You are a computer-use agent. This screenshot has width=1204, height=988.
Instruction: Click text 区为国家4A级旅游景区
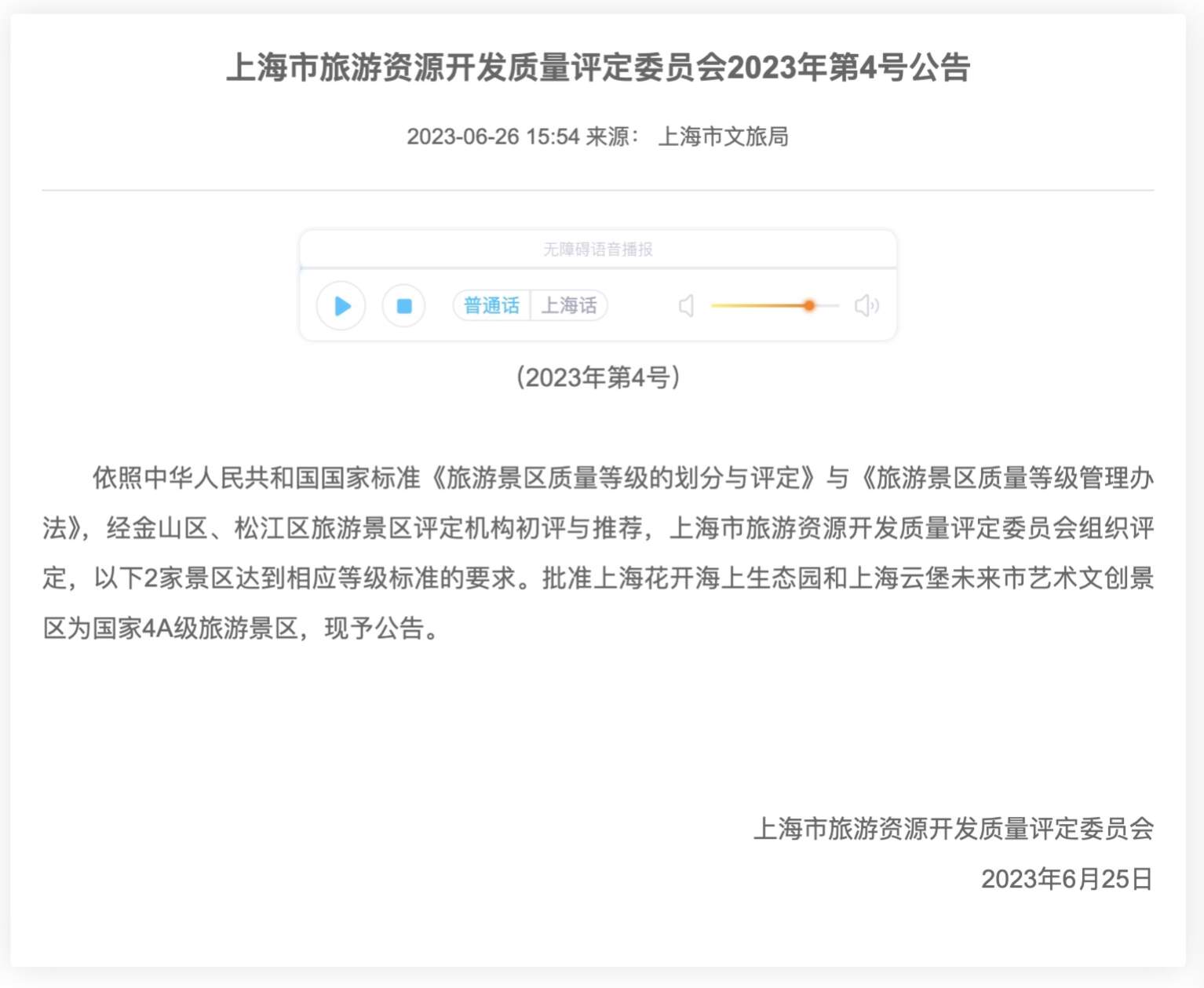(x=170, y=629)
